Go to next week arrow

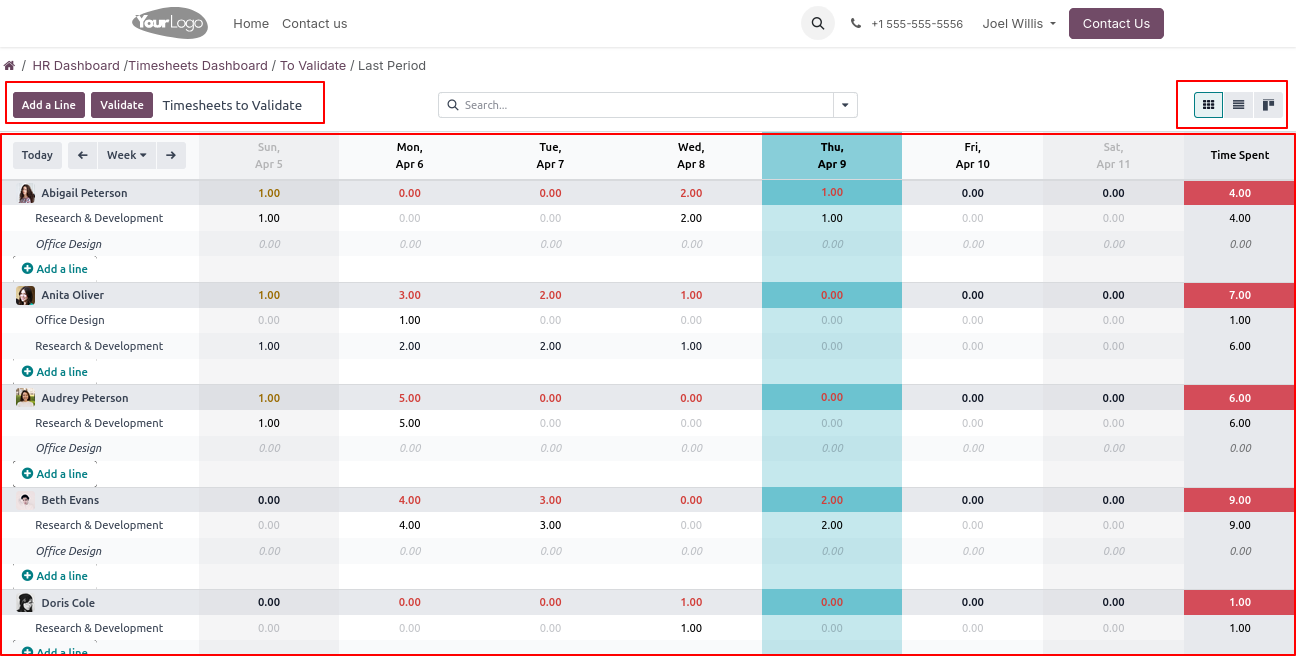(171, 155)
